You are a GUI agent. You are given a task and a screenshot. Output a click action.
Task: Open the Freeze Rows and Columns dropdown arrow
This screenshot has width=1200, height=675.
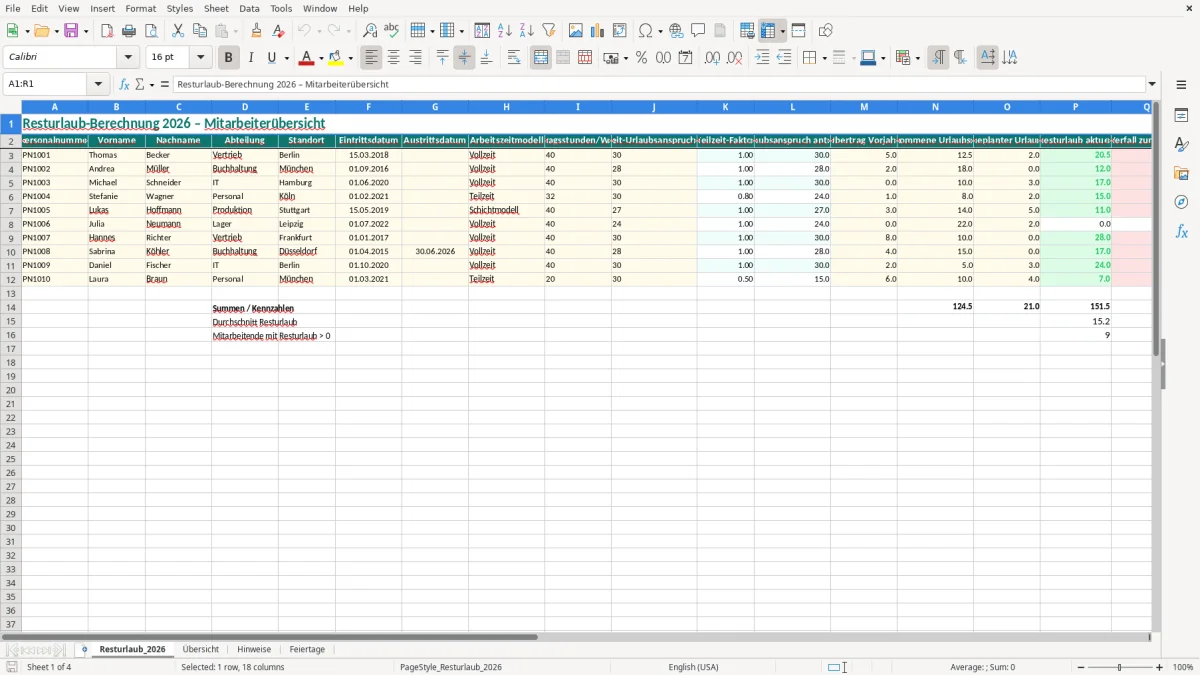pyautogui.click(x=782, y=31)
